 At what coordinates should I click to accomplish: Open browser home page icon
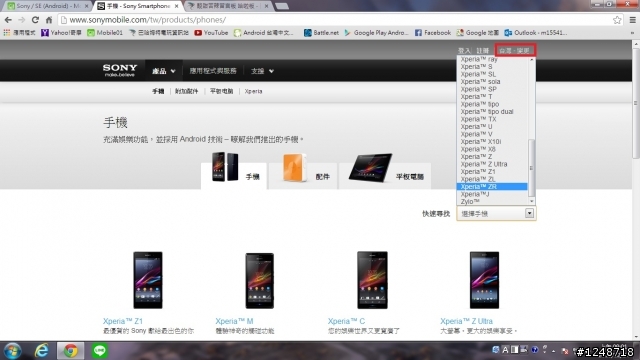[49, 20]
